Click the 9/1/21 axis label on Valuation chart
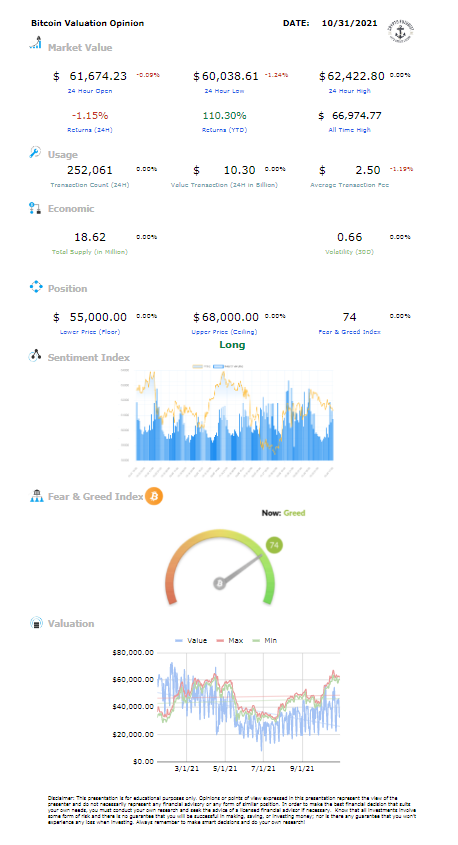 (x=302, y=768)
